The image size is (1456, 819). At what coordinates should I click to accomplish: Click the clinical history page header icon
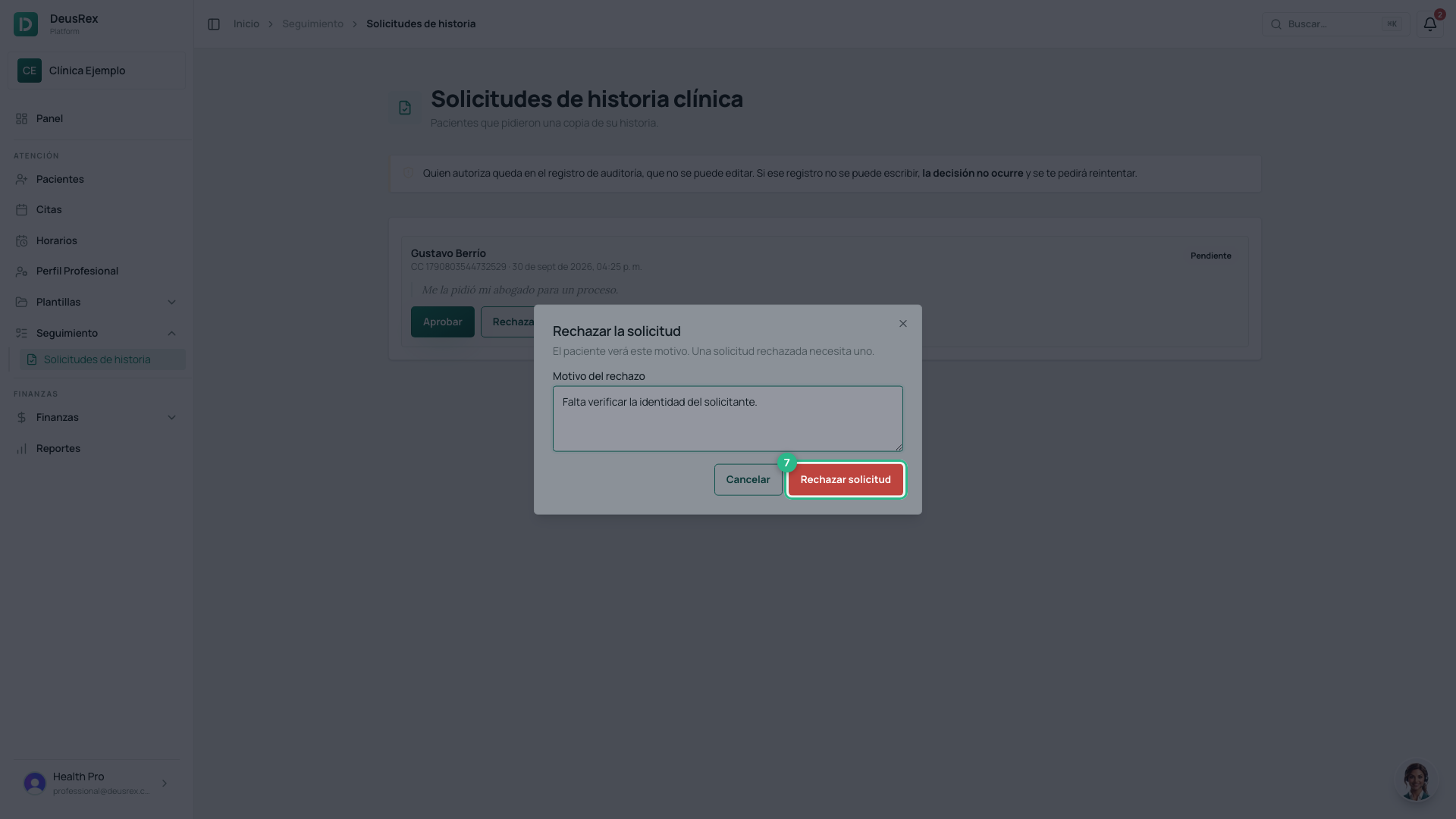click(x=405, y=108)
